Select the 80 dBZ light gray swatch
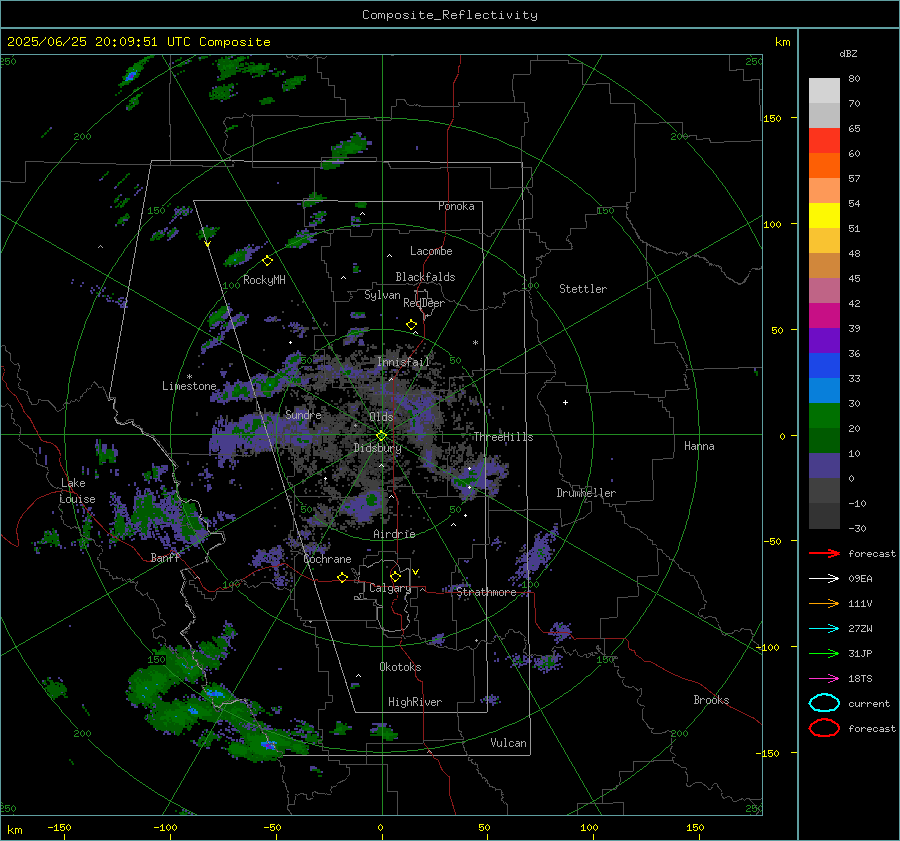The height and width of the screenshot is (841, 900). coord(824,90)
